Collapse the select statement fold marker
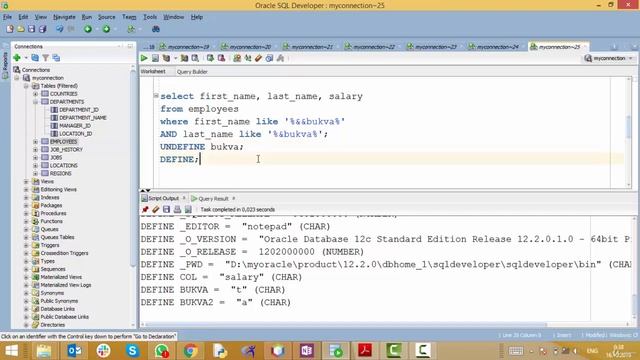This screenshot has width=640, height=360. (156, 96)
